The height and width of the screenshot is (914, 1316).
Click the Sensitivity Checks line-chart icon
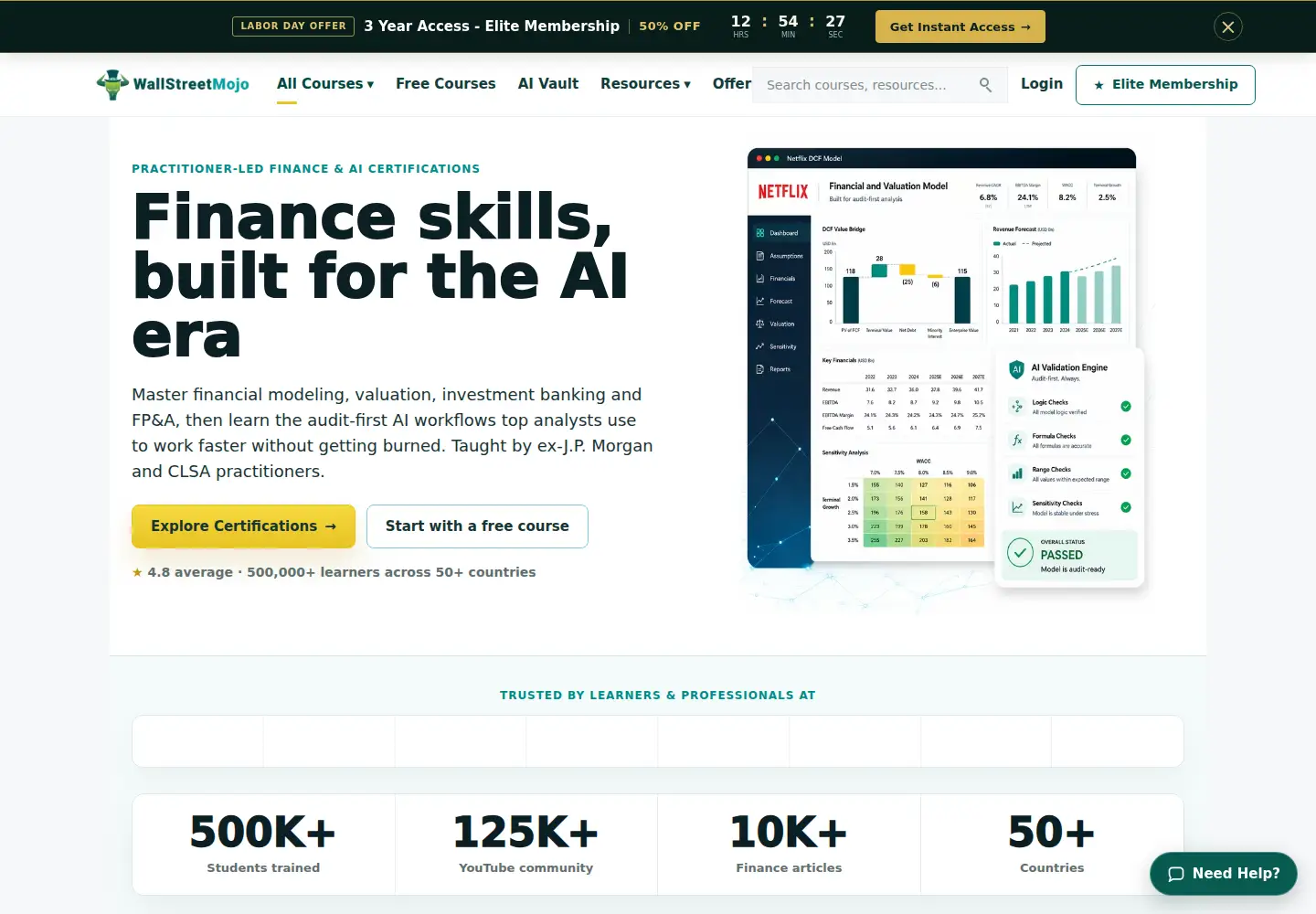coord(1017,507)
